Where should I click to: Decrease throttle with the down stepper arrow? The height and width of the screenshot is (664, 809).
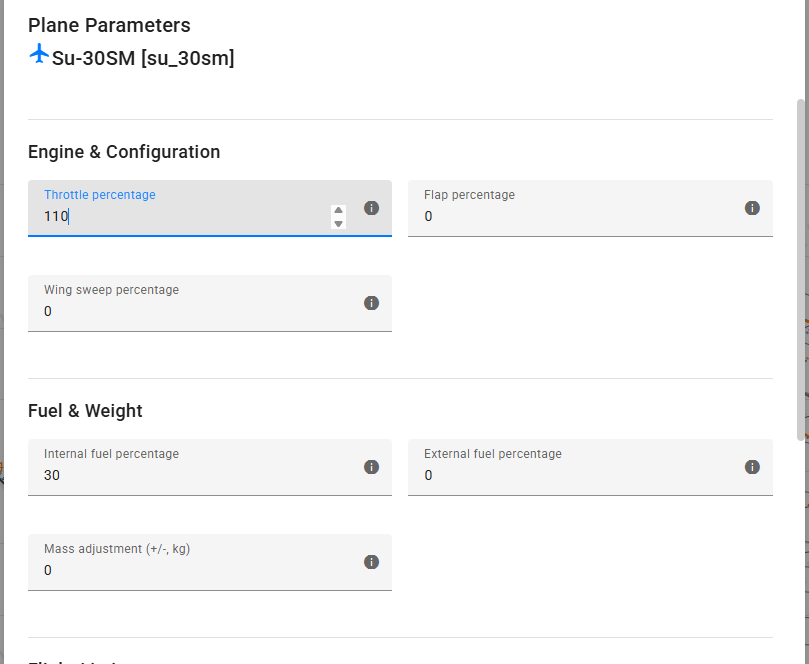click(x=339, y=223)
